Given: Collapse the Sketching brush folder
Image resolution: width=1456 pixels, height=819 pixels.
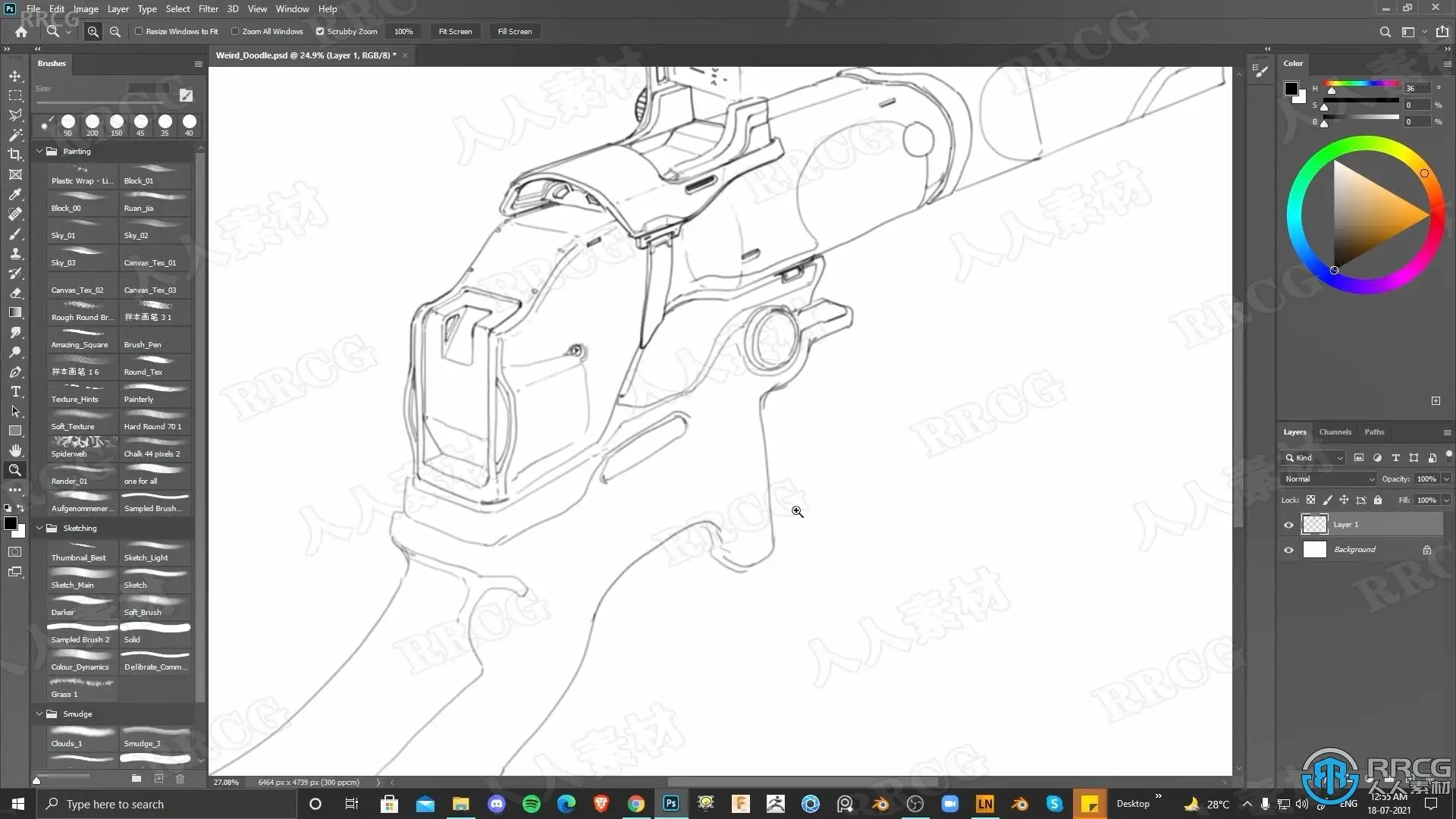Looking at the screenshot, I should click(39, 529).
